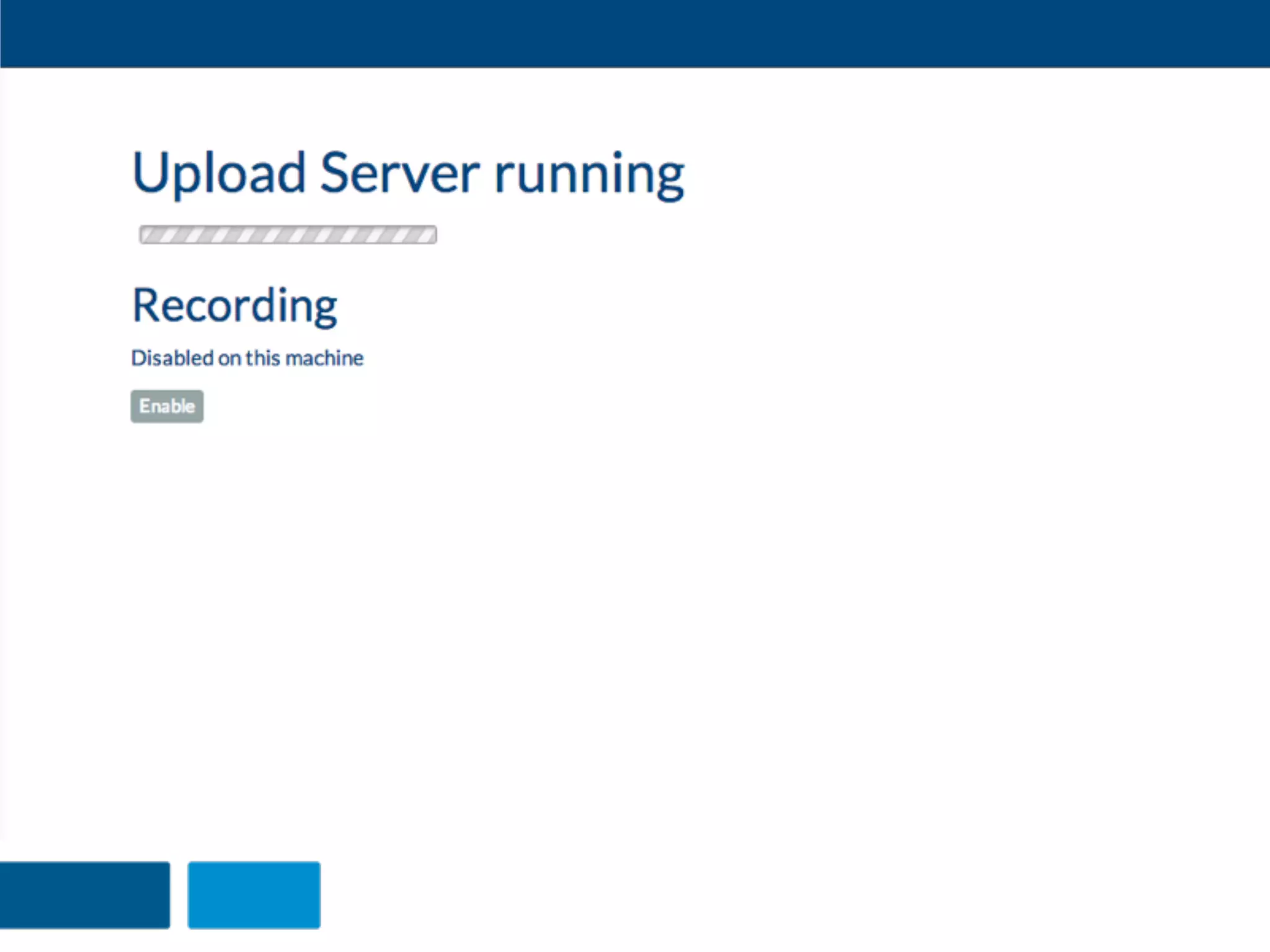Click the word 'Server' in the heading

click(399, 174)
